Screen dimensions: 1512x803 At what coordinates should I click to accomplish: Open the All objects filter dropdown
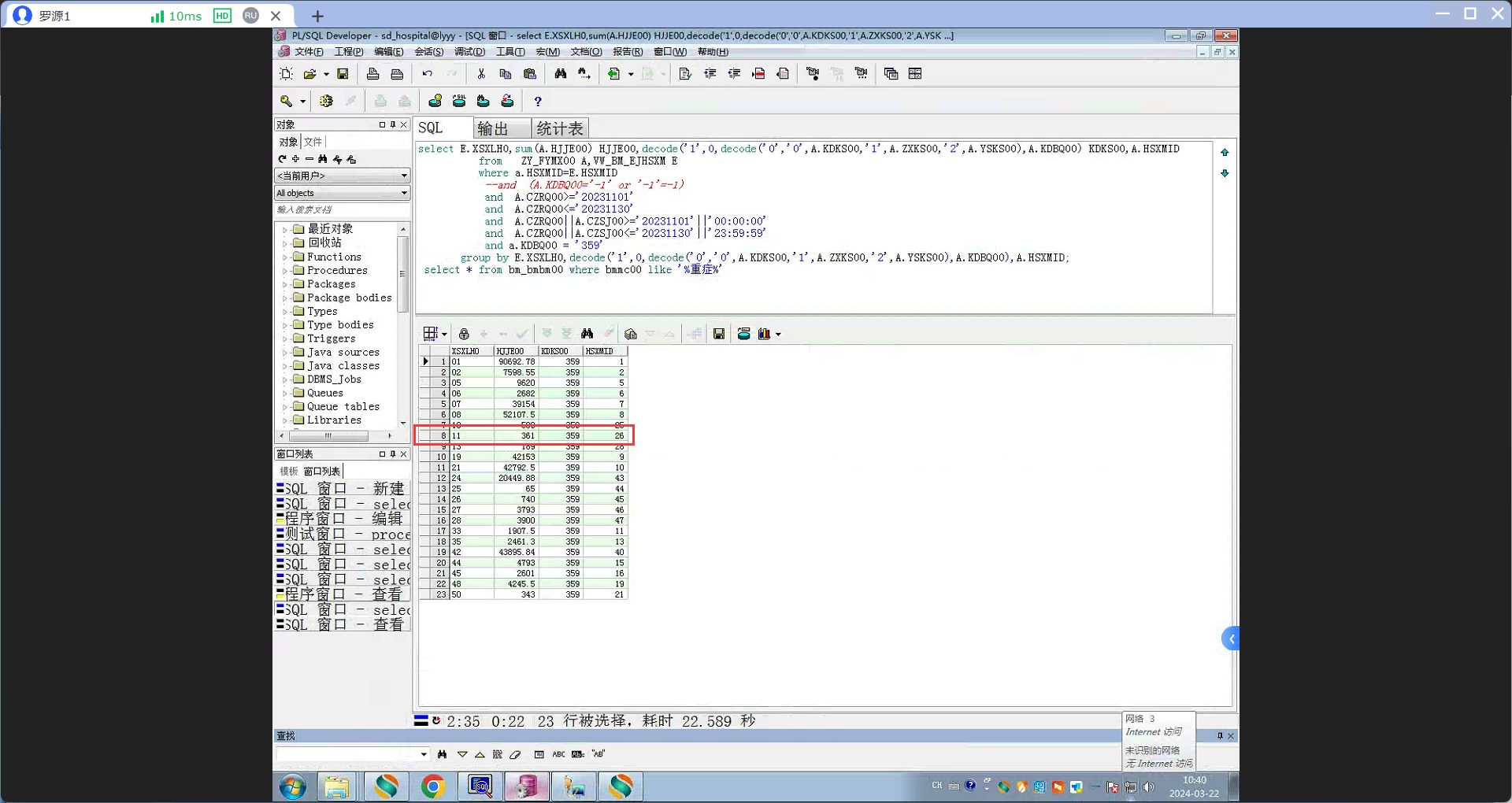342,193
